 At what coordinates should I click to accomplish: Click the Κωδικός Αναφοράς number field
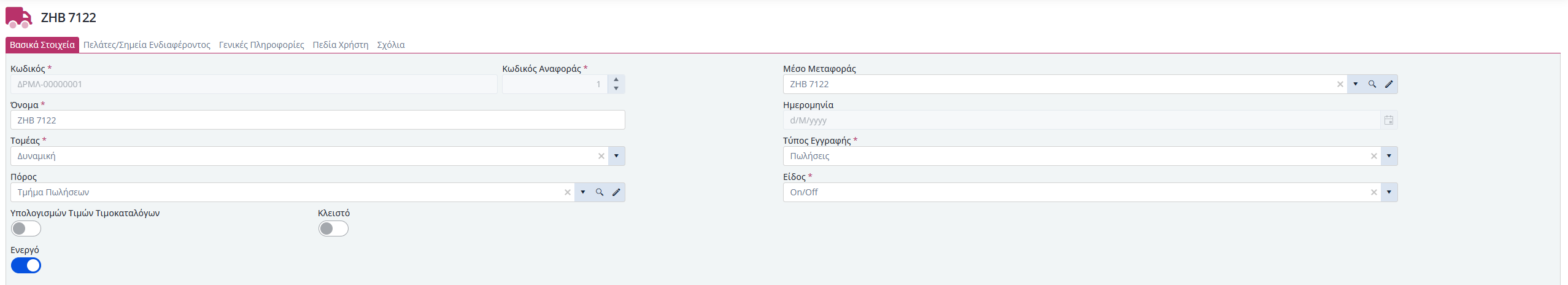click(x=555, y=84)
